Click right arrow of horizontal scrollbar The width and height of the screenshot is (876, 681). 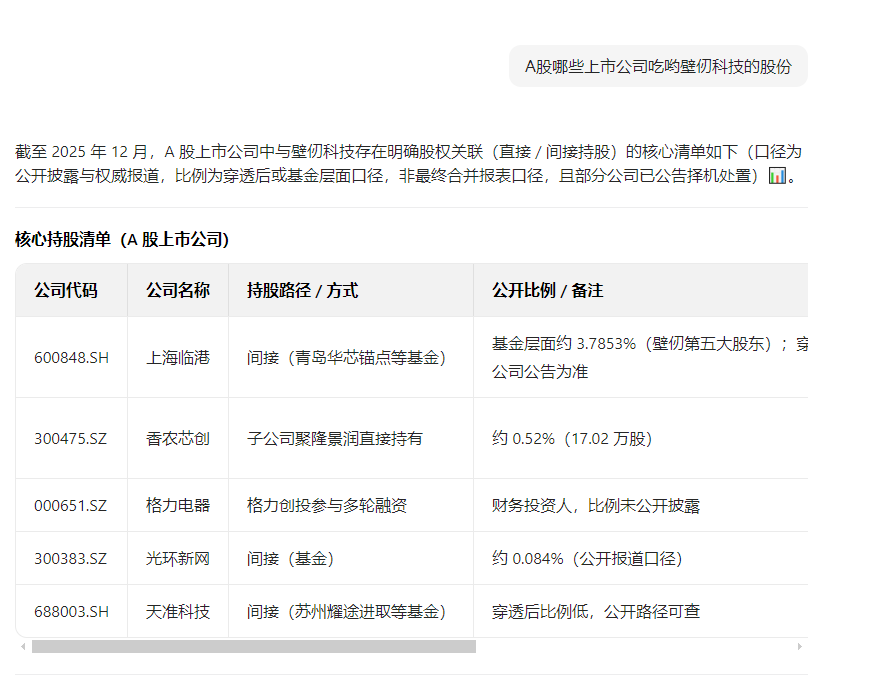point(799,646)
